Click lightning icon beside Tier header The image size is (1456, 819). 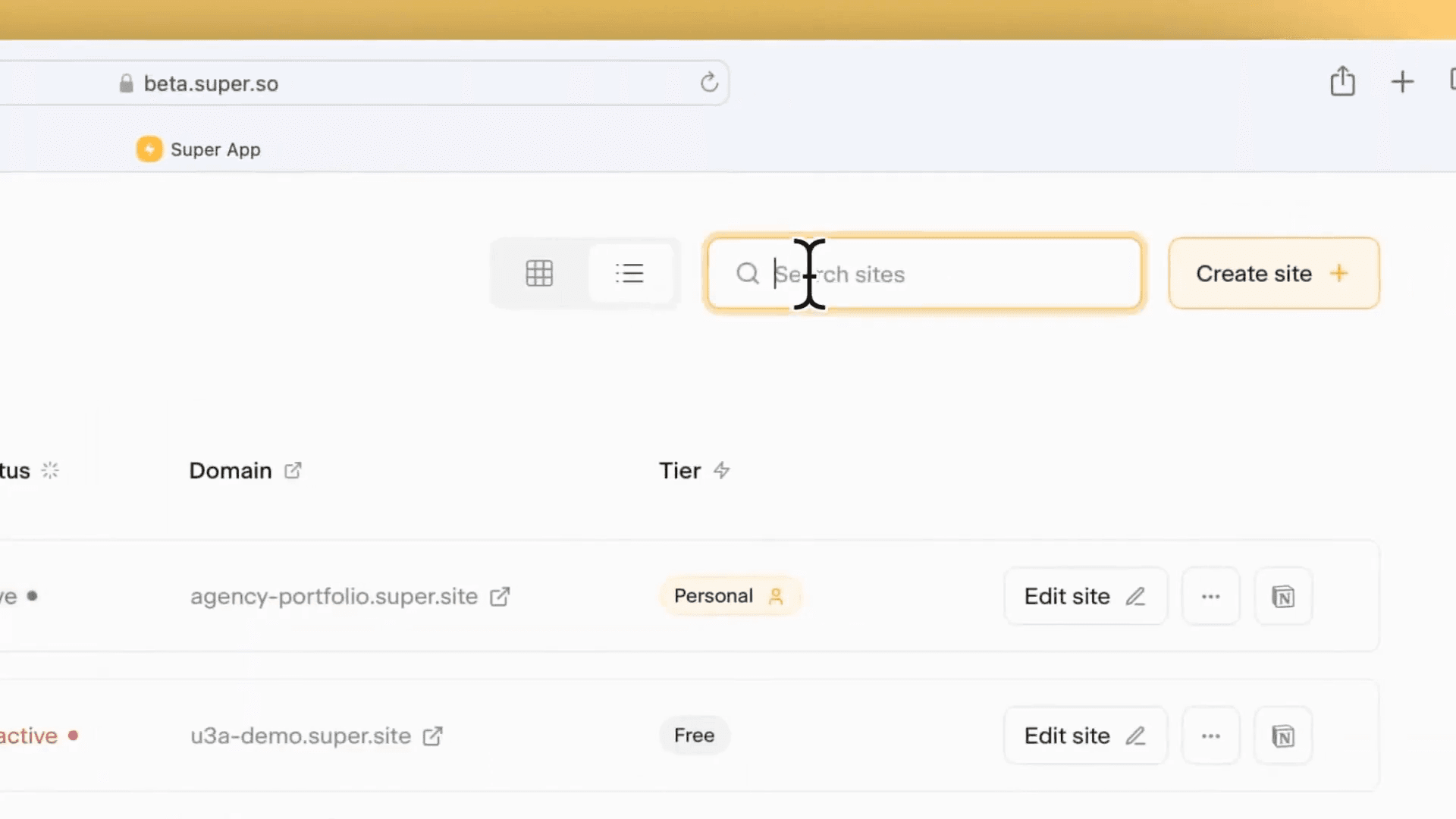pyautogui.click(x=721, y=471)
